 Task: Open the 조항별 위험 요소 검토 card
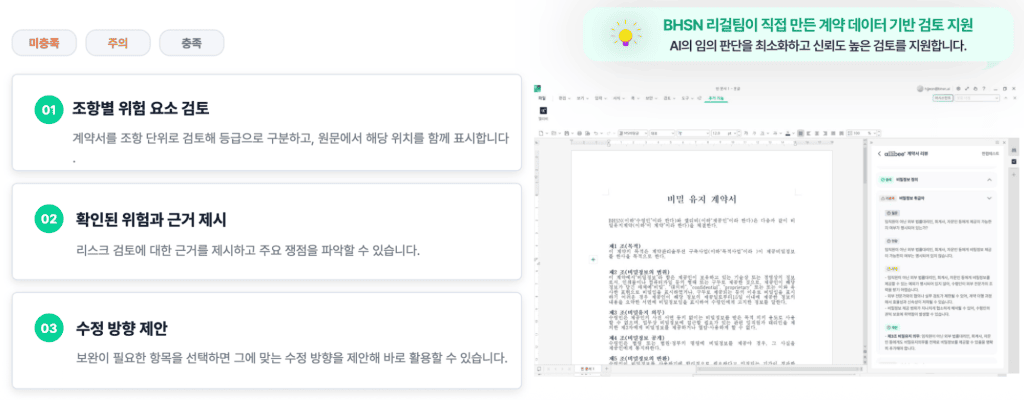tap(266, 122)
